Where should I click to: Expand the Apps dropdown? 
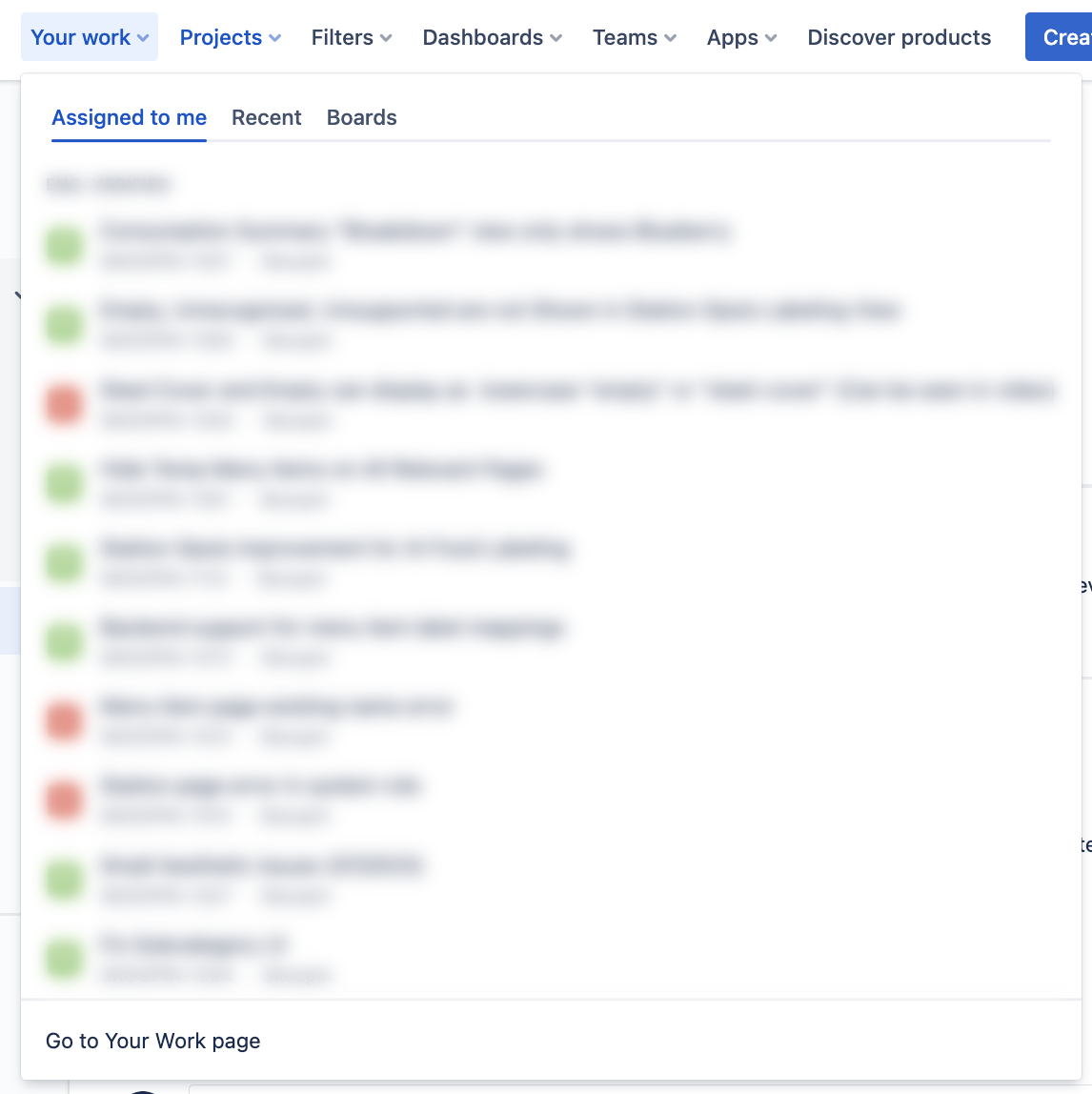click(x=741, y=37)
